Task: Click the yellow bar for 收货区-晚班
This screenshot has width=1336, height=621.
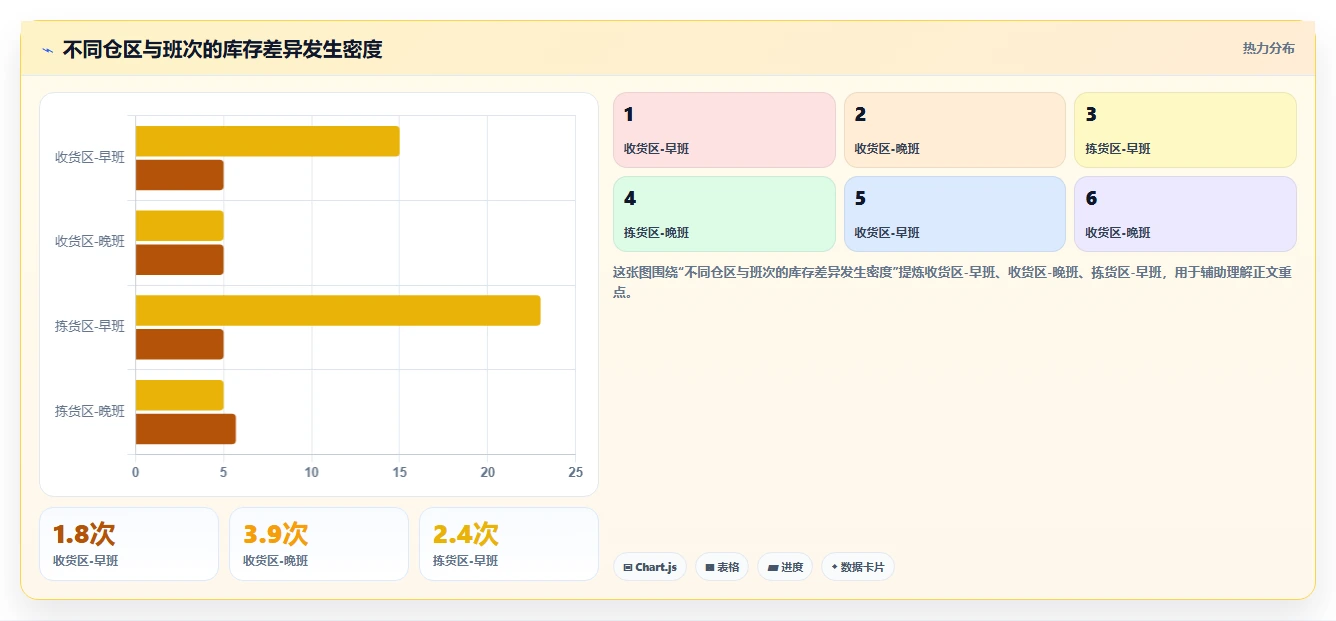Action: point(180,226)
